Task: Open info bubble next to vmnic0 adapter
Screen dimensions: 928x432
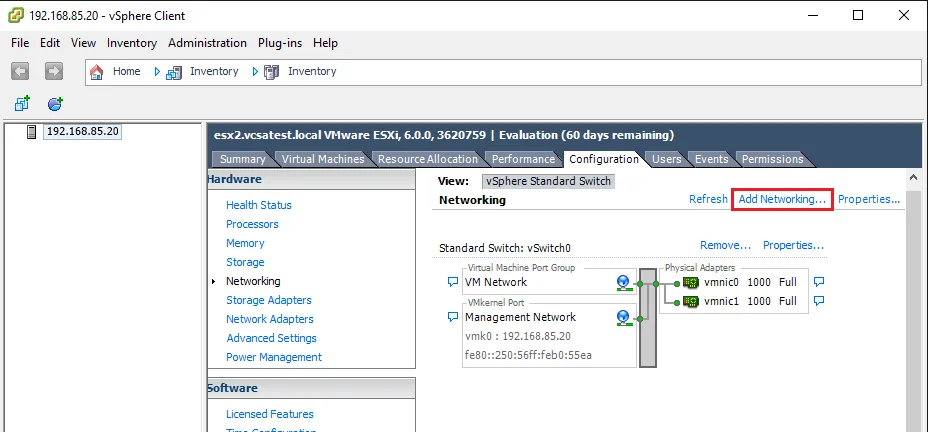Action: point(818,282)
